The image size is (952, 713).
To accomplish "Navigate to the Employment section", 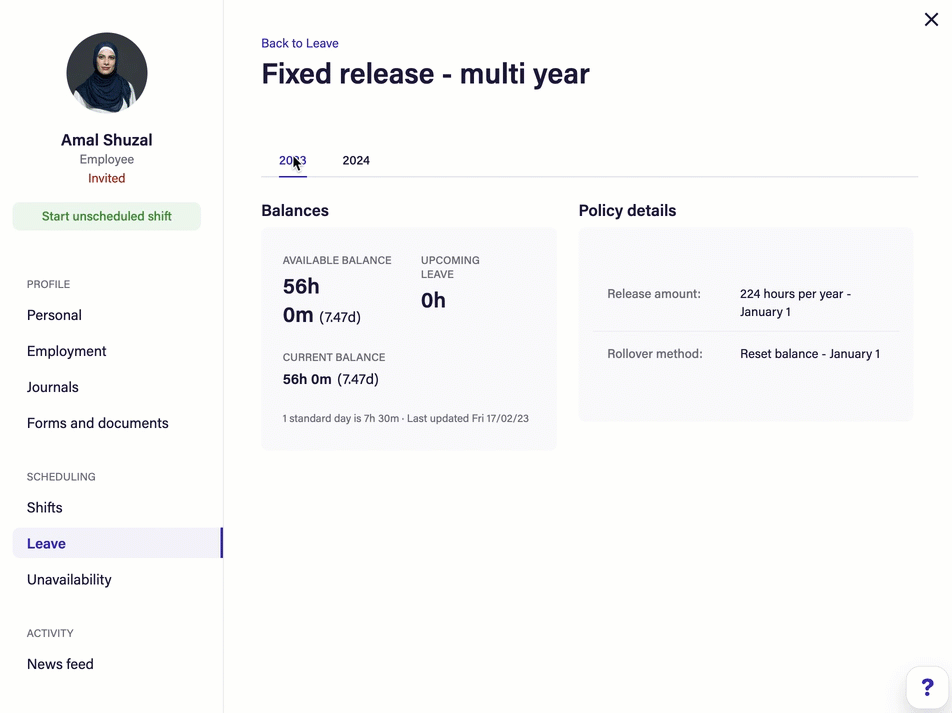I will click(x=66, y=351).
